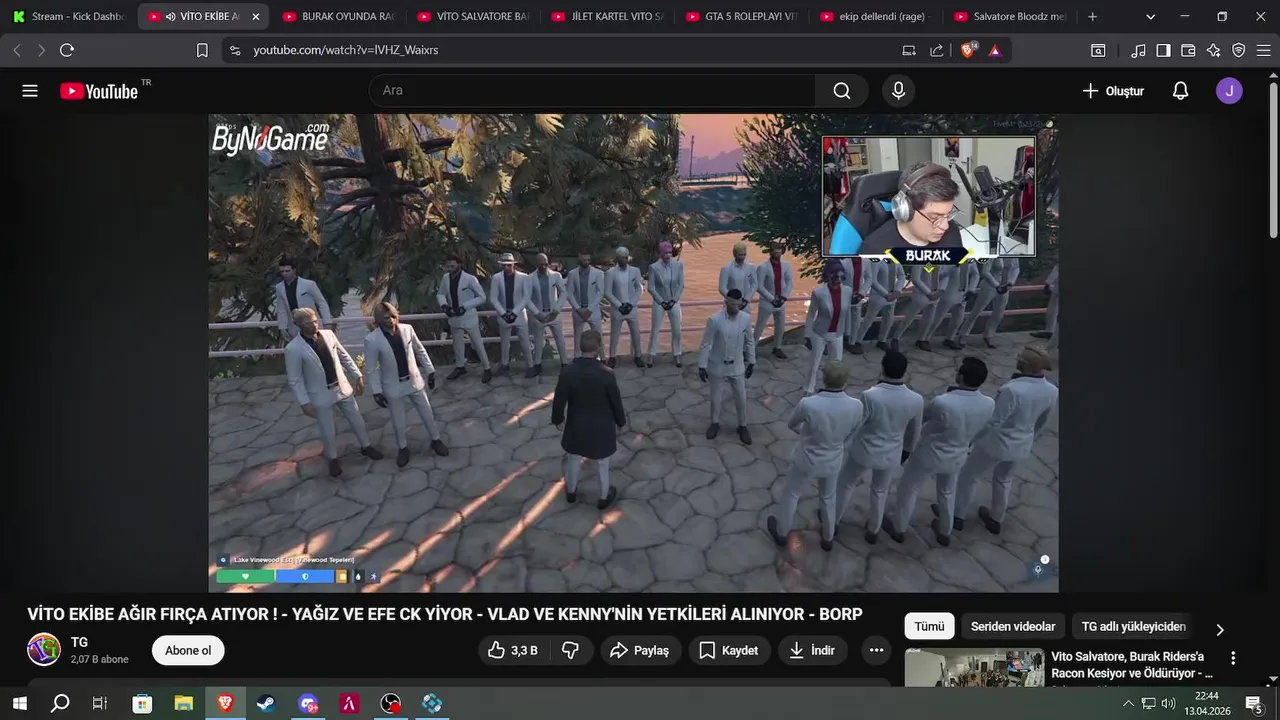Viewport: 1280px width, 720px height.
Task: Click the youtube.com address bar URL
Action: click(x=345, y=50)
